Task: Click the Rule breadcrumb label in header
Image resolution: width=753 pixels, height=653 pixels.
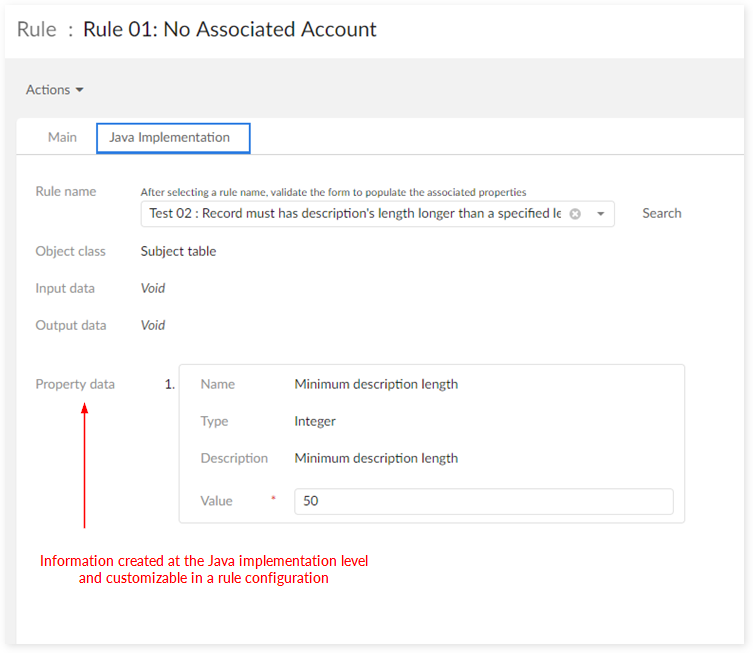Action: [36, 29]
